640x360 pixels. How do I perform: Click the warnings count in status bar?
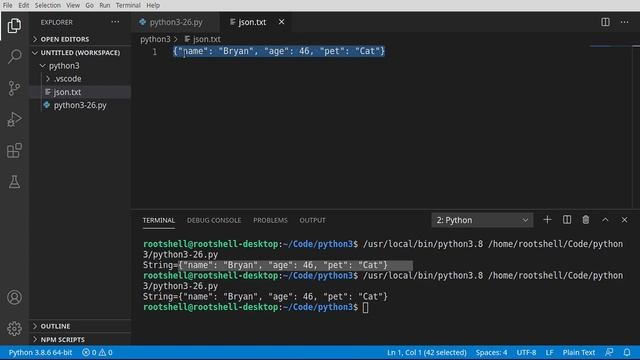point(106,352)
